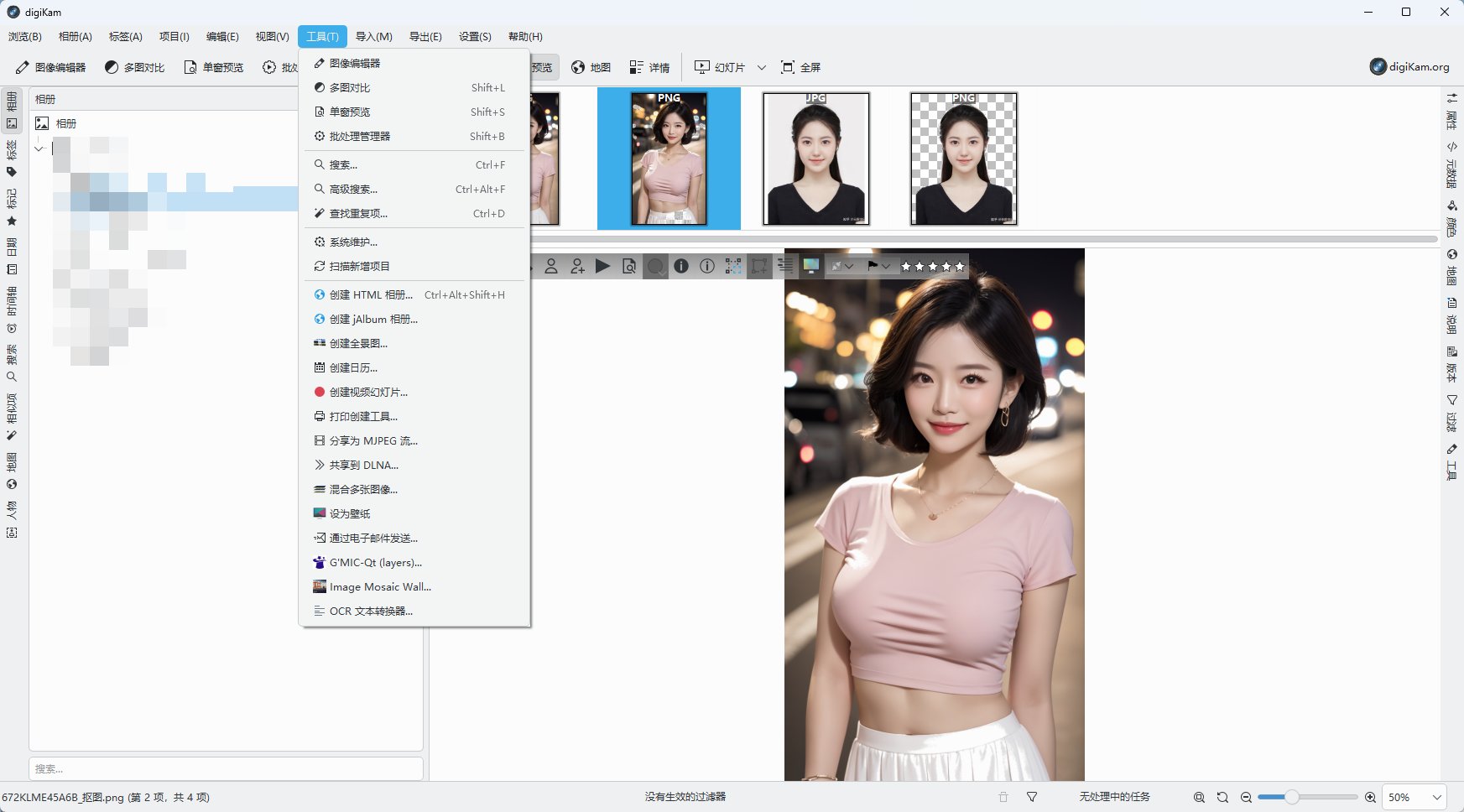Viewport: 1464px width, 812px height.
Task: Open OCR 文本转换器... from menu
Action: pos(414,611)
